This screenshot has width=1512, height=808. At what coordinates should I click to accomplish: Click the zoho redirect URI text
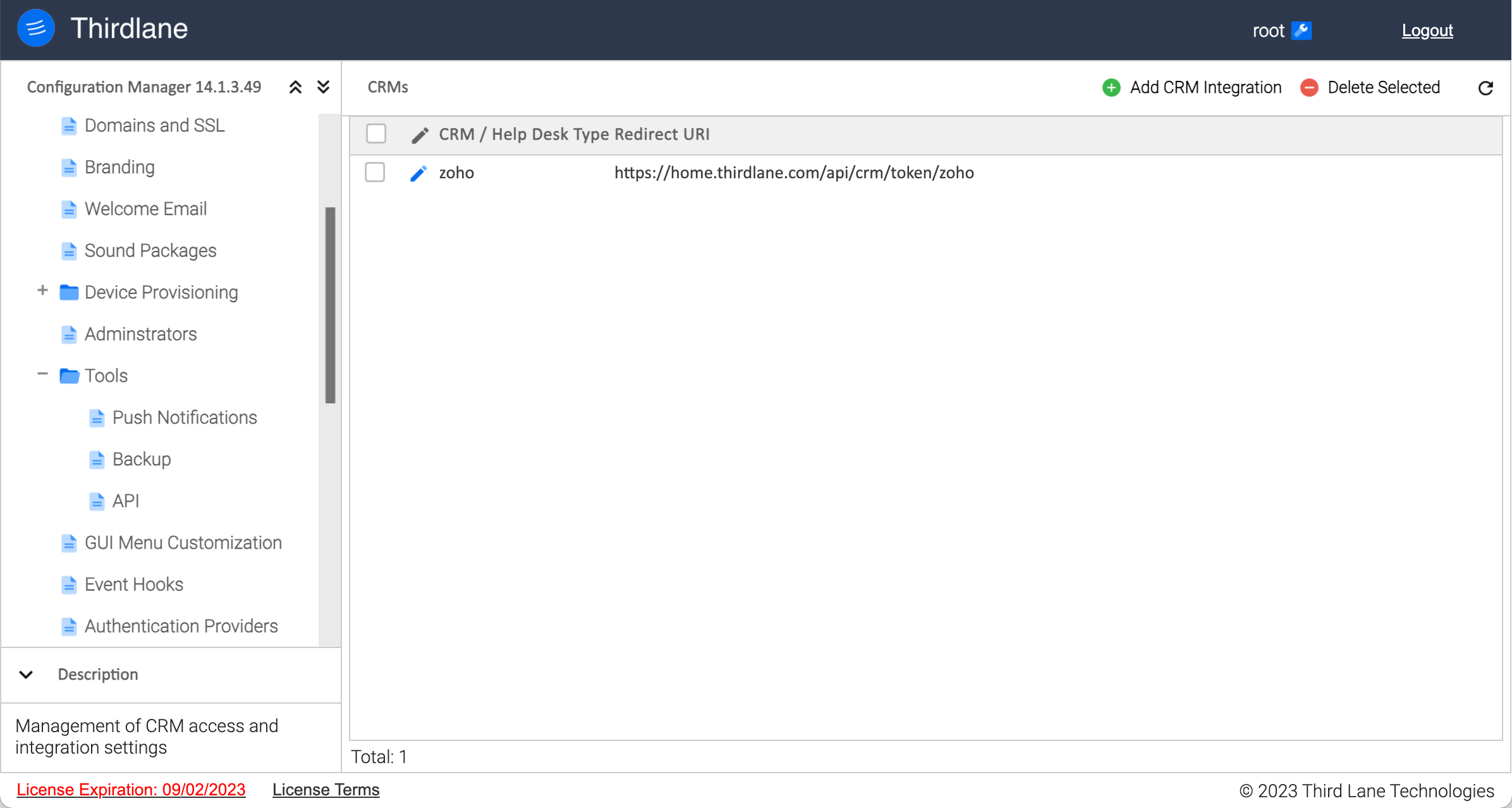(x=794, y=173)
